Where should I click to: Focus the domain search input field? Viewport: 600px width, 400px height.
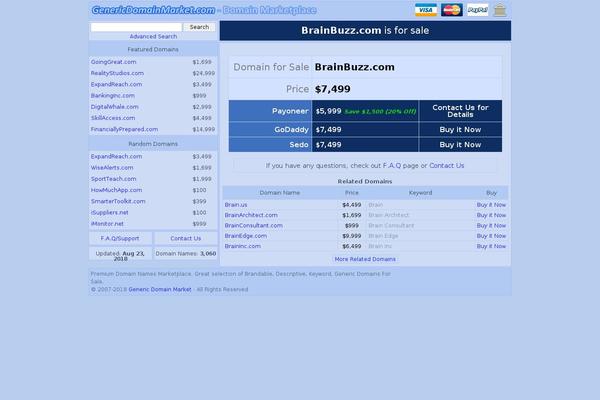coord(136,27)
